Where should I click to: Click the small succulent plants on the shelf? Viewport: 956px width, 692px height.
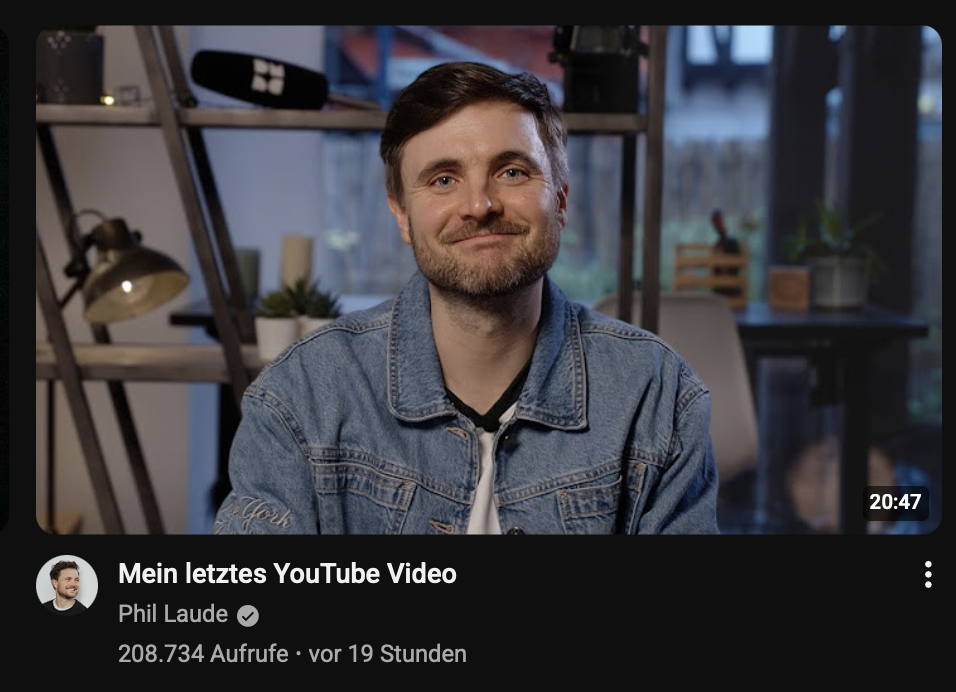click(x=298, y=299)
